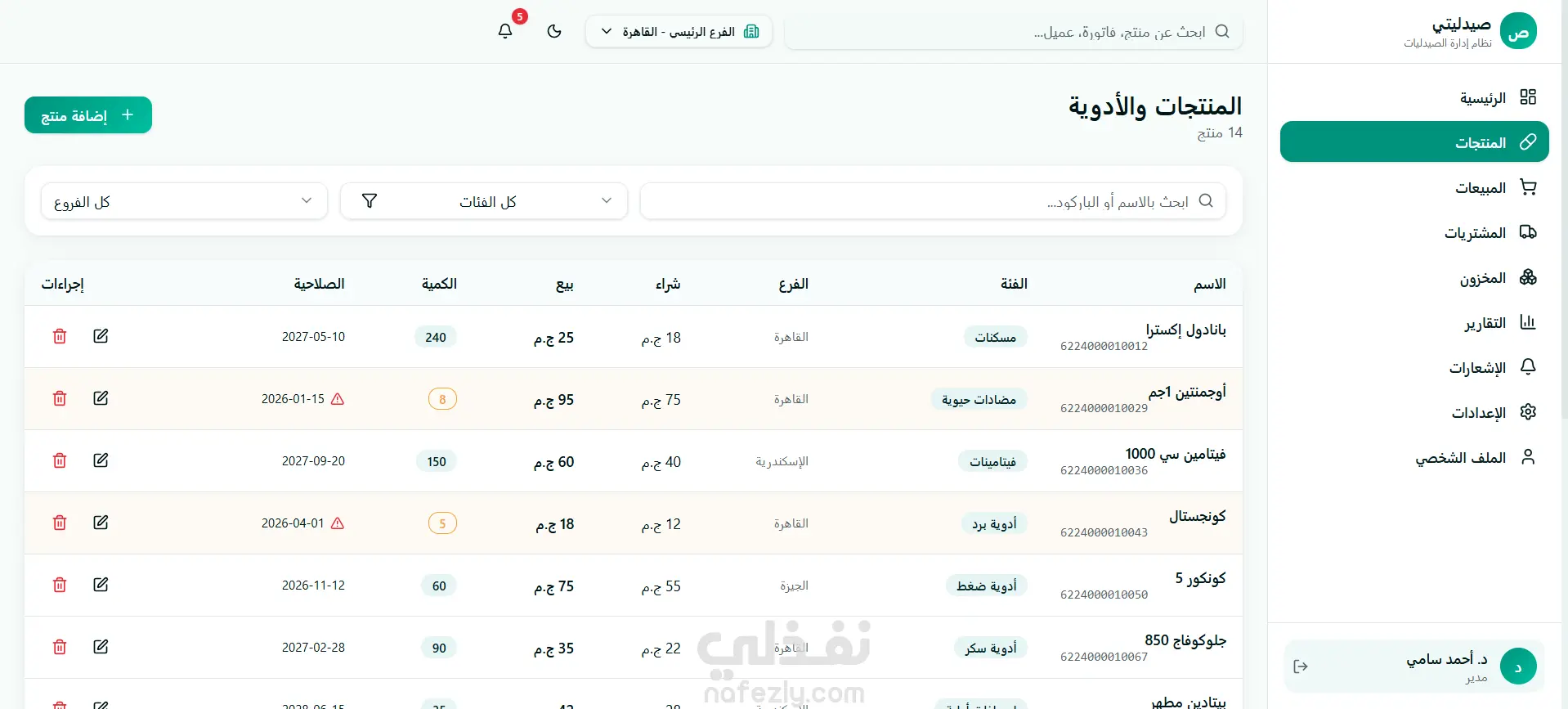This screenshot has width=1568, height=709.
Task: Open الإعدادات sidebar section
Action: click(x=1414, y=412)
